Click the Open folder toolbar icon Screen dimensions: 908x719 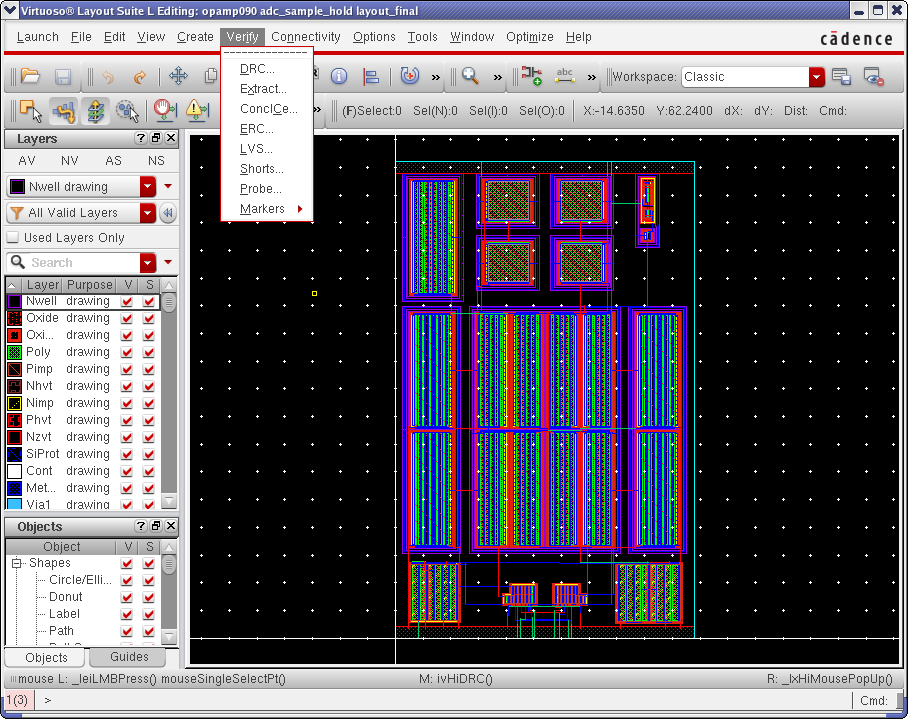coord(30,77)
